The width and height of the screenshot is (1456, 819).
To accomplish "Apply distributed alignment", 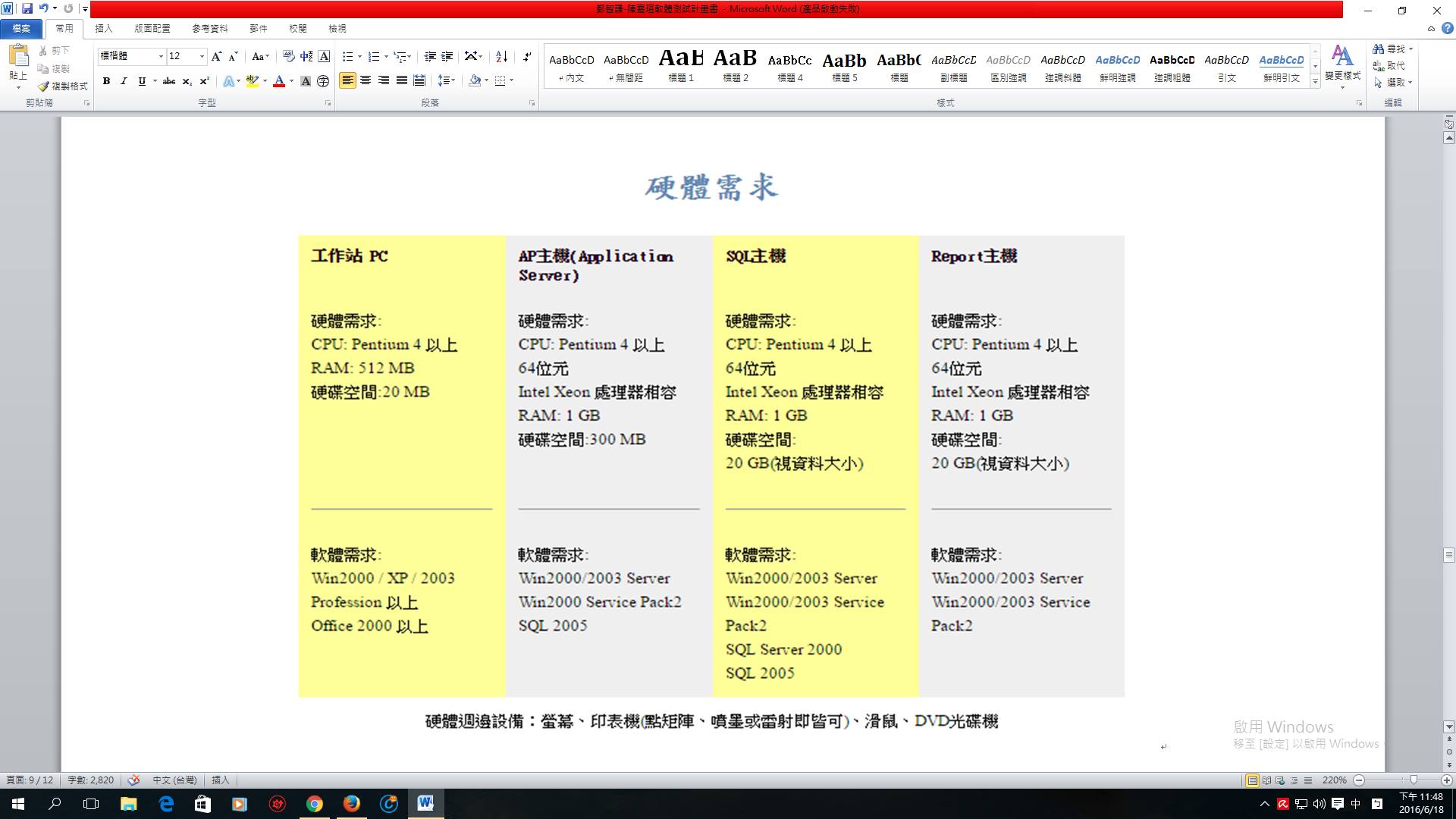I will [x=420, y=80].
